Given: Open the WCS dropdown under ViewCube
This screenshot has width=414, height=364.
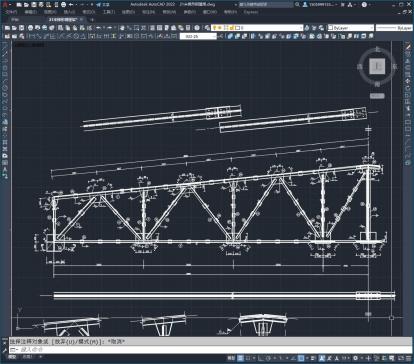Looking at the screenshot, I should pyautogui.click(x=377, y=96).
